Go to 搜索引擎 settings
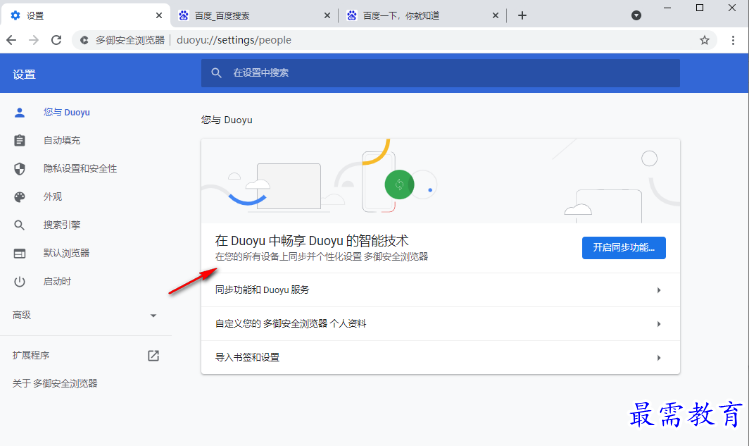751x446 pixels. pos(62,225)
